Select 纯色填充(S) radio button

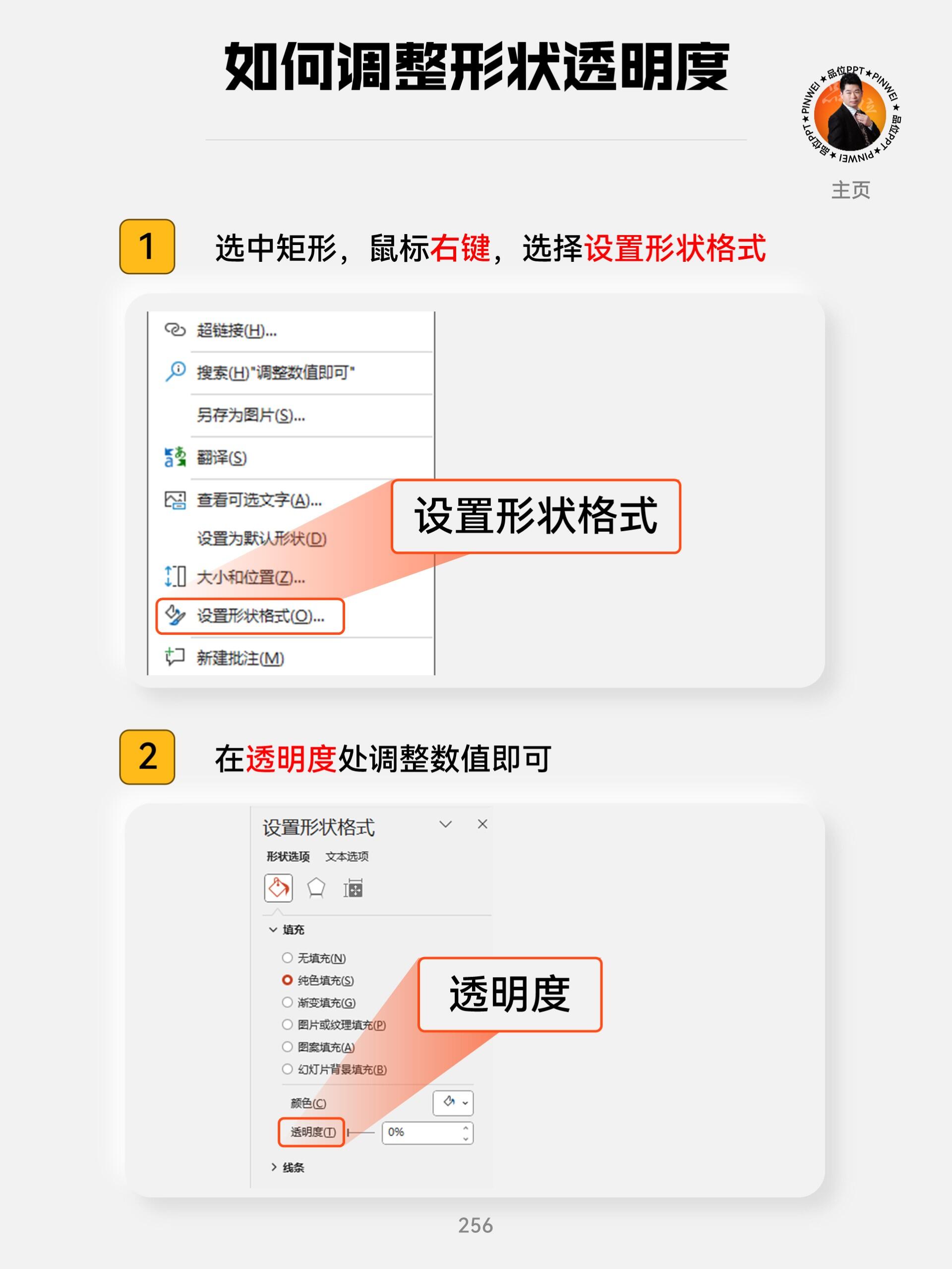click(x=287, y=980)
